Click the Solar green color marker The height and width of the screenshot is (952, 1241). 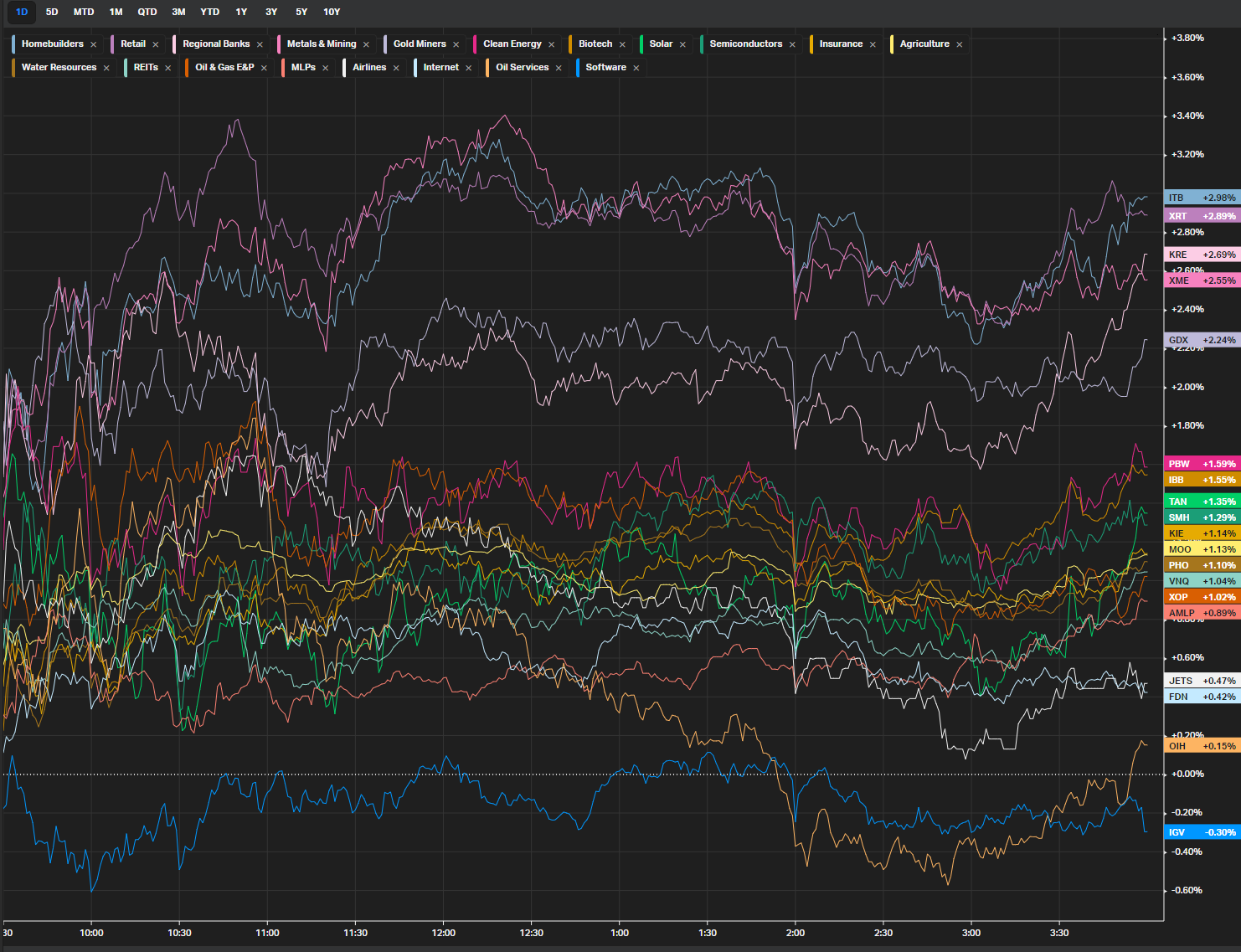(641, 44)
